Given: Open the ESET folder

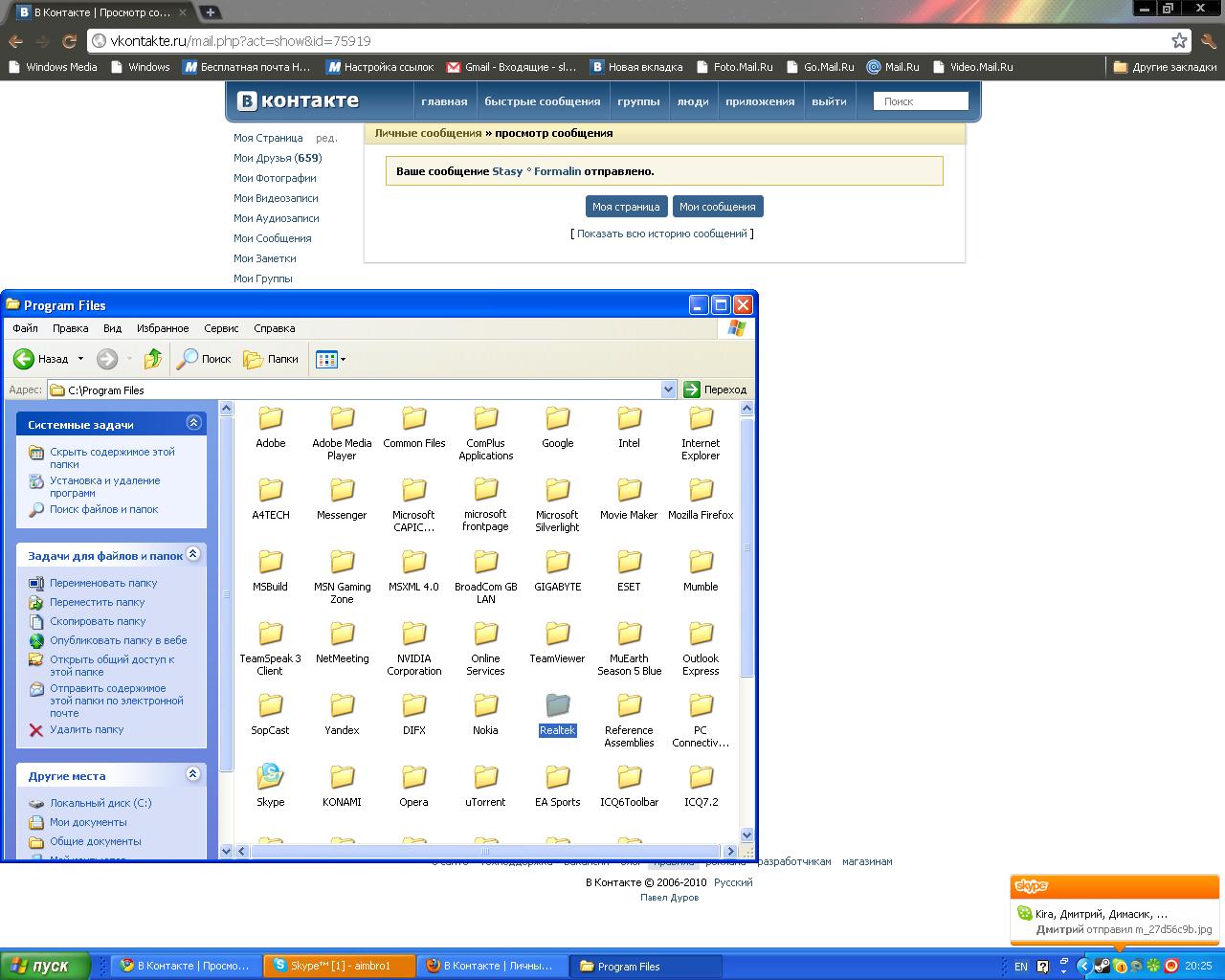Looking at the screenshot, I should 629,570.
